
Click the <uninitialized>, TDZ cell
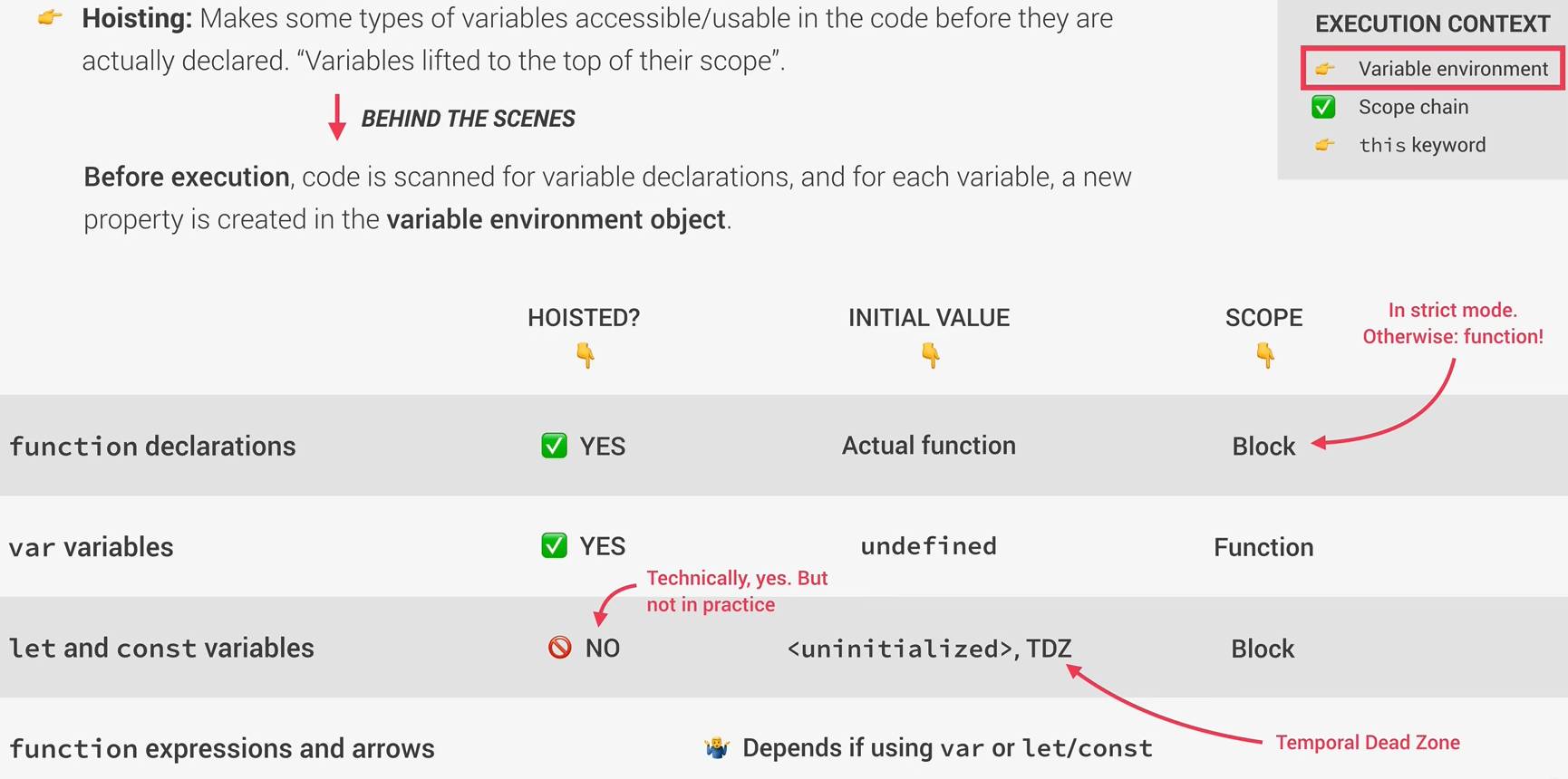[929, 649]
